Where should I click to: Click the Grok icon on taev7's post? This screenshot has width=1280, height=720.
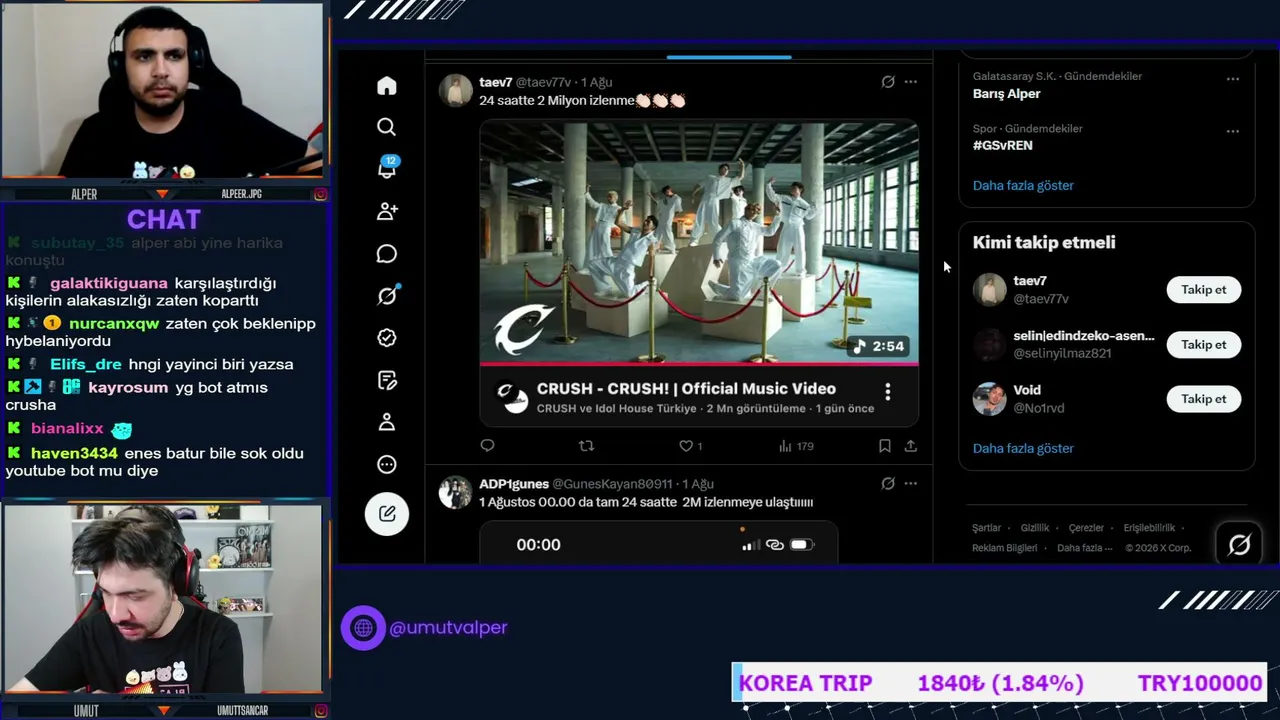pyautogui.click(x=887, y=82)
